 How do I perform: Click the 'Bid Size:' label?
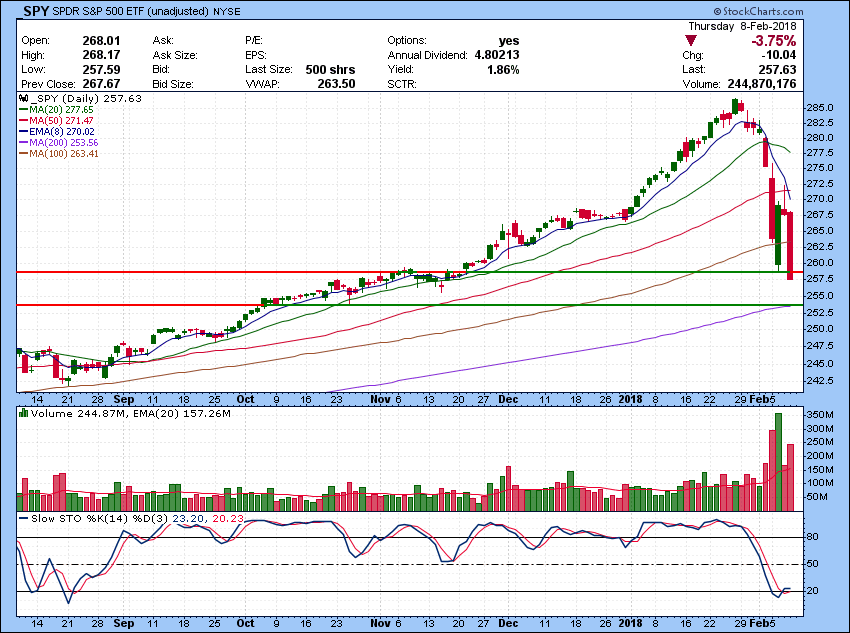coord(173,84)
